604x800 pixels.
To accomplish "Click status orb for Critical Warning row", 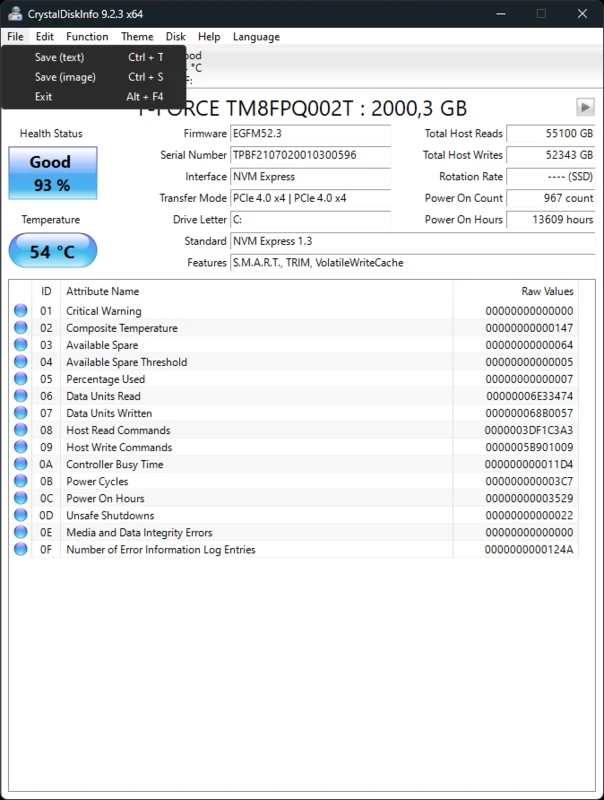I will point(21,311).
